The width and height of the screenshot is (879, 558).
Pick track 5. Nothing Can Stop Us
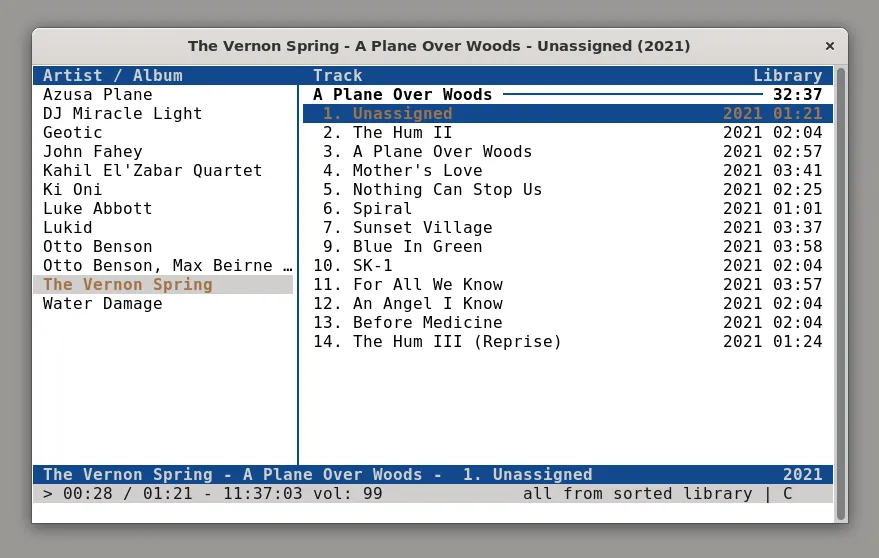(x=447, y=190)
